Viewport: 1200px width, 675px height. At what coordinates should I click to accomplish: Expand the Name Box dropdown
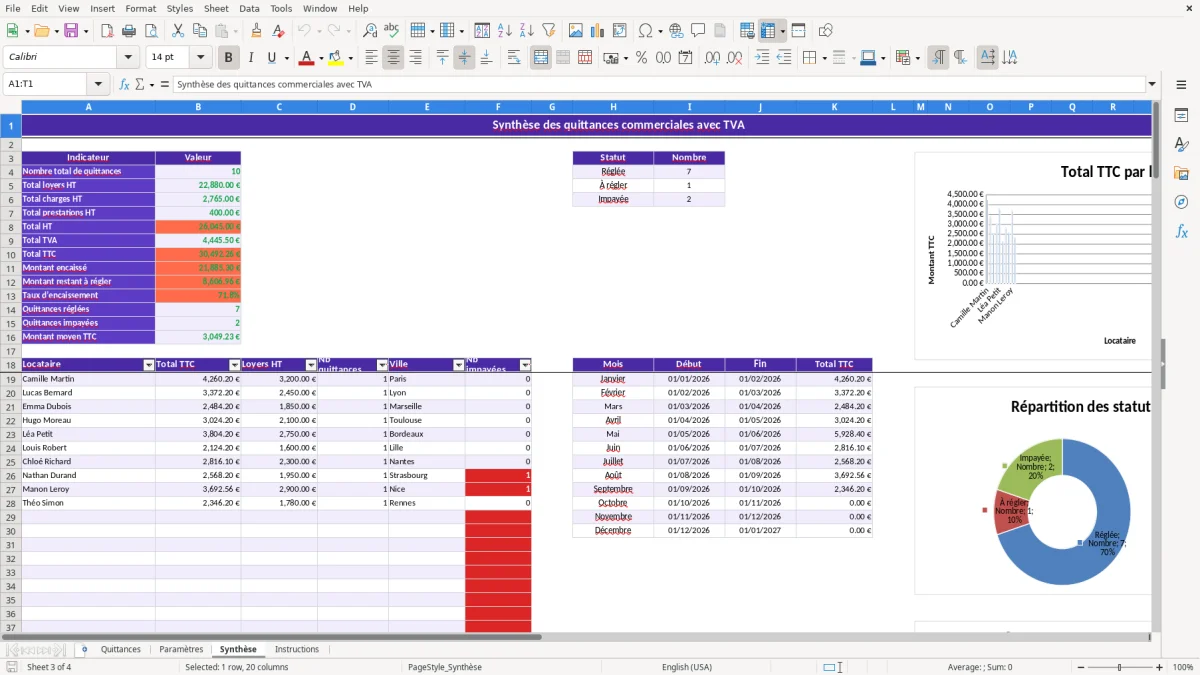tap(98, 84)
